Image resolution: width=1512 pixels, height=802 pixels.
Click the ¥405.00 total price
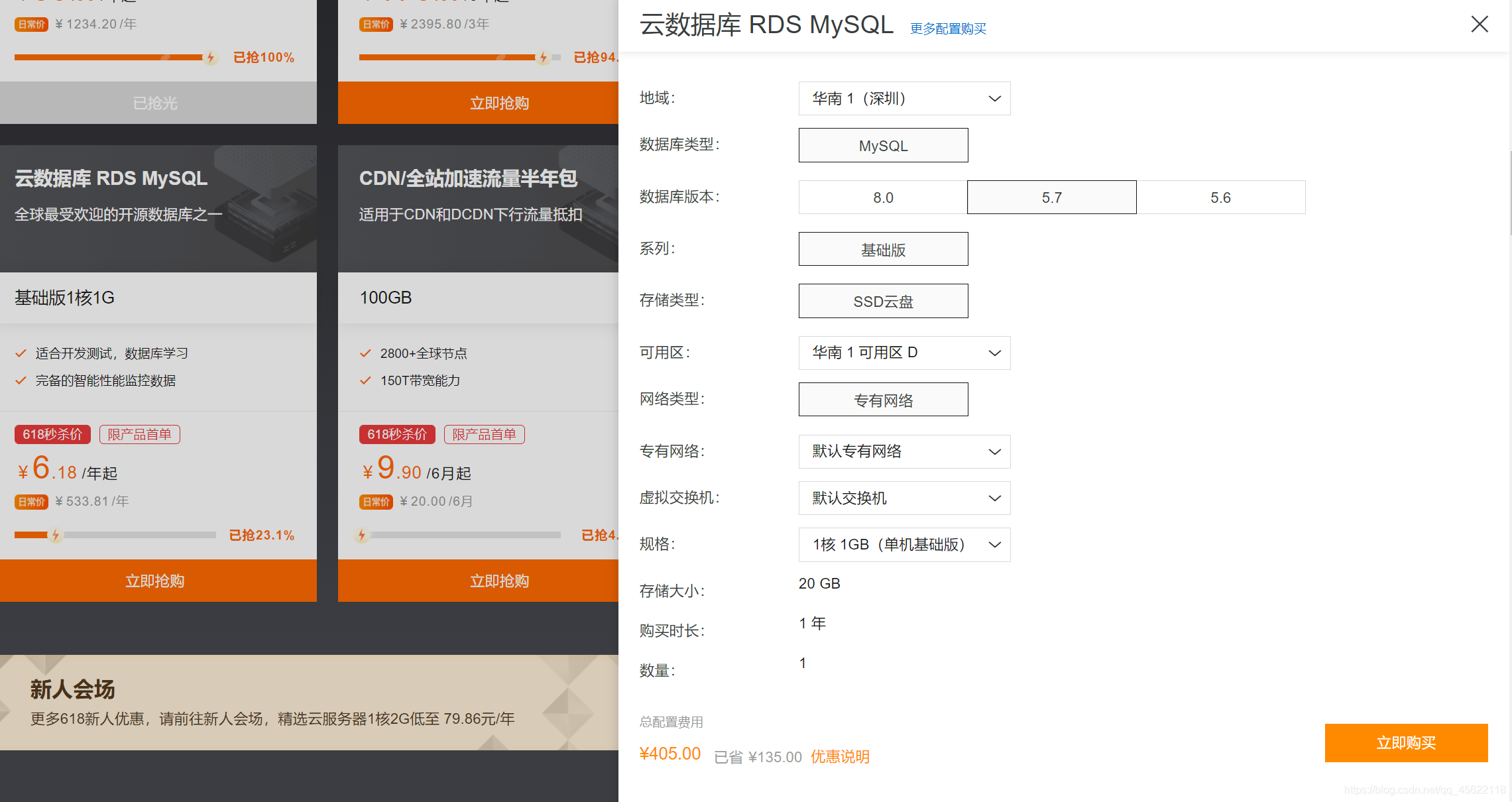pyautogui.click(x=670, y=754)
